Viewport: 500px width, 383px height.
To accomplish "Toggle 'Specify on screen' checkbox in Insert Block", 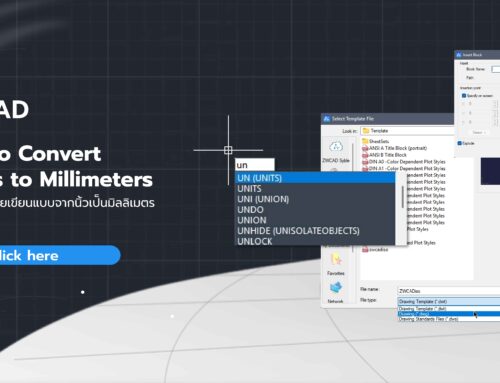I will coord(464,96).
